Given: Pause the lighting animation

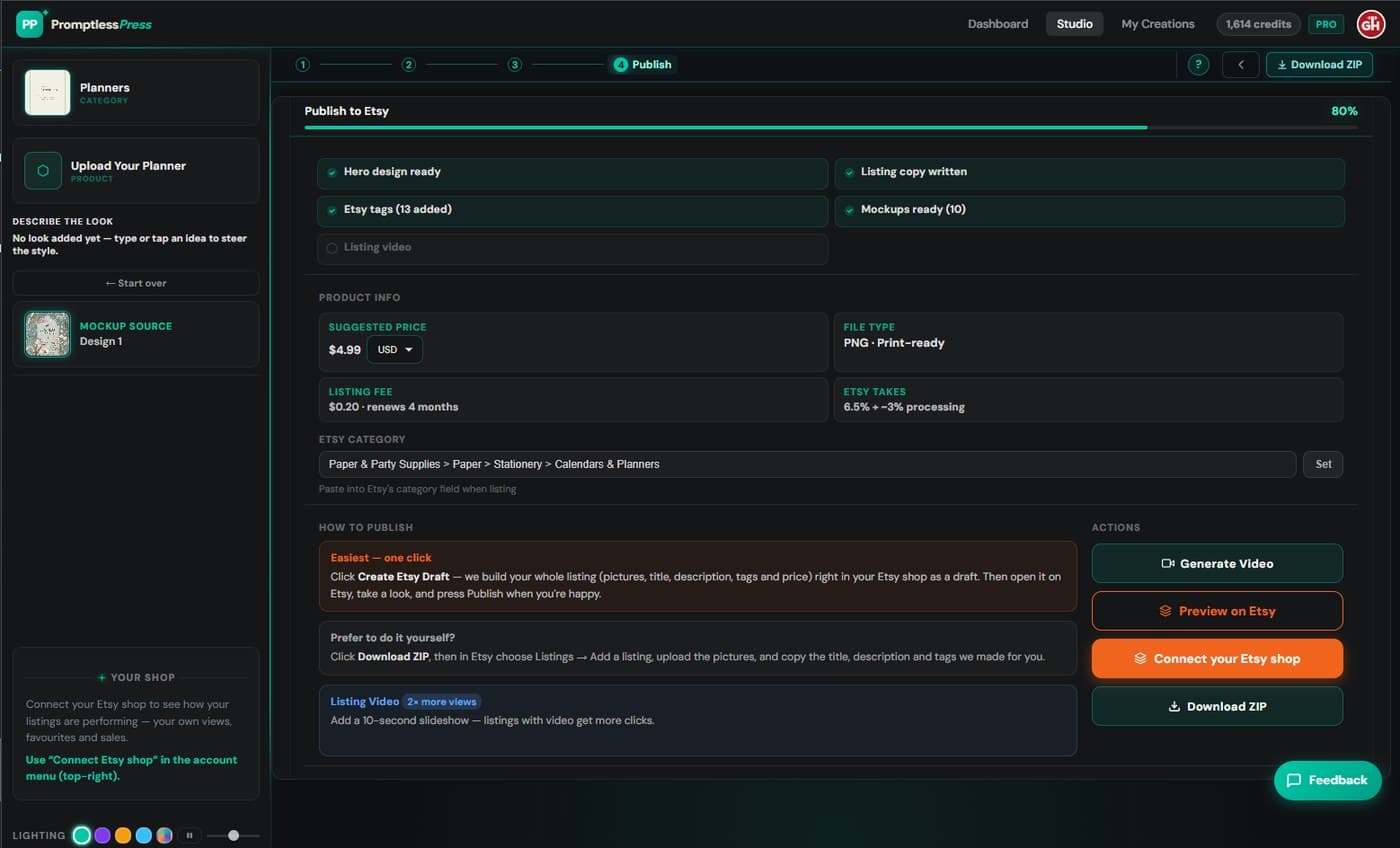Looking at the screenshot, I should coord(189,835).
